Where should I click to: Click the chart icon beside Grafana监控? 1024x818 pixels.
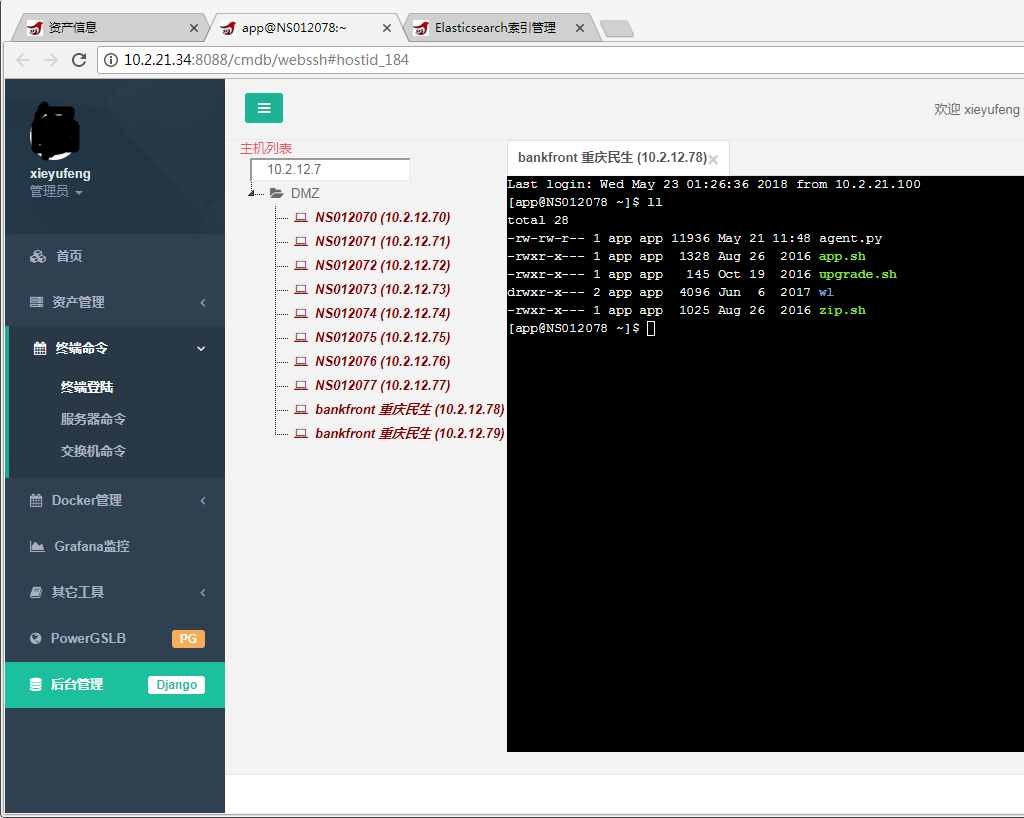pos(37,546)
